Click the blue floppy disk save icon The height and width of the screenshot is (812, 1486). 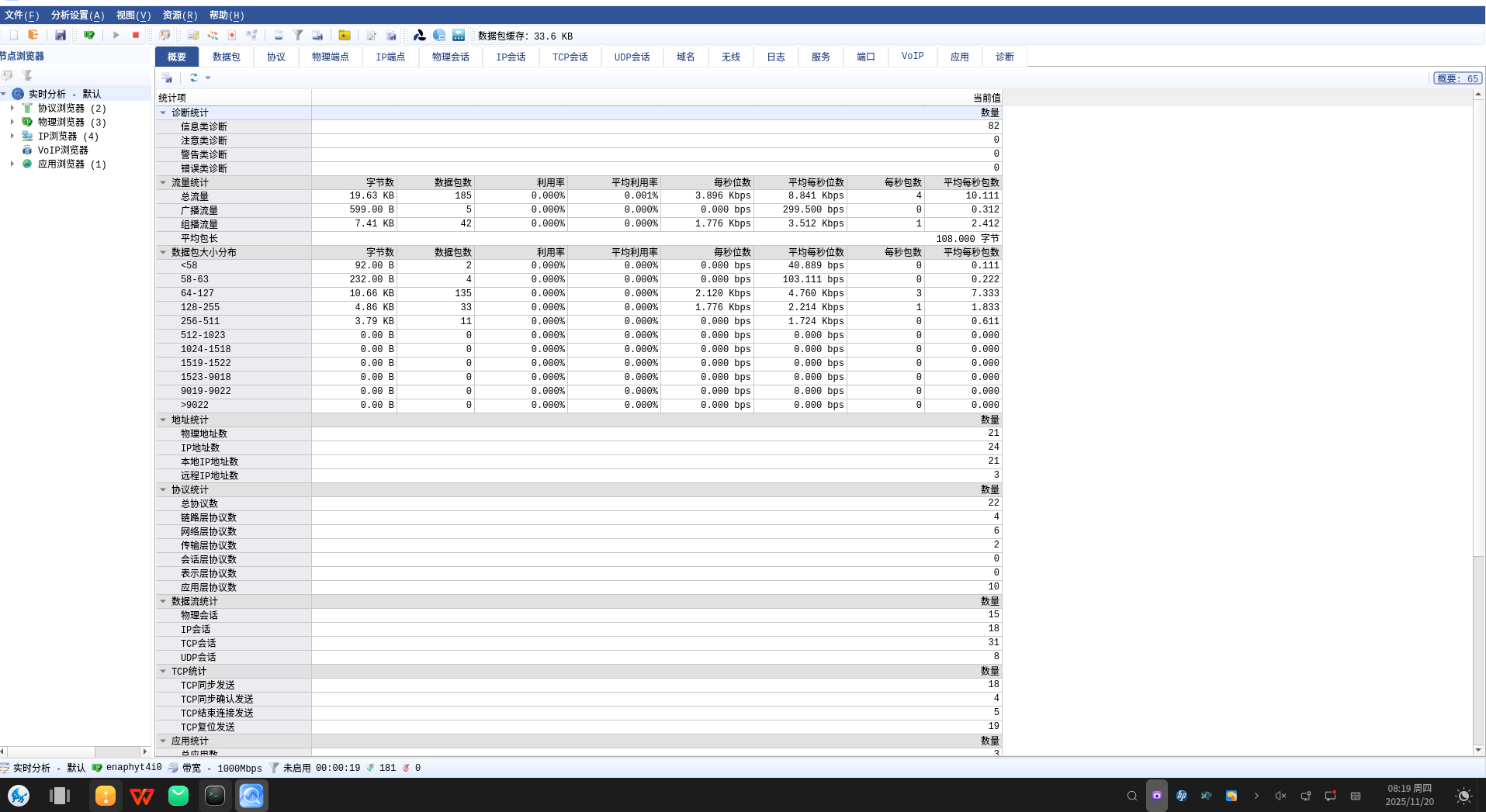click(x=61, y=35)
